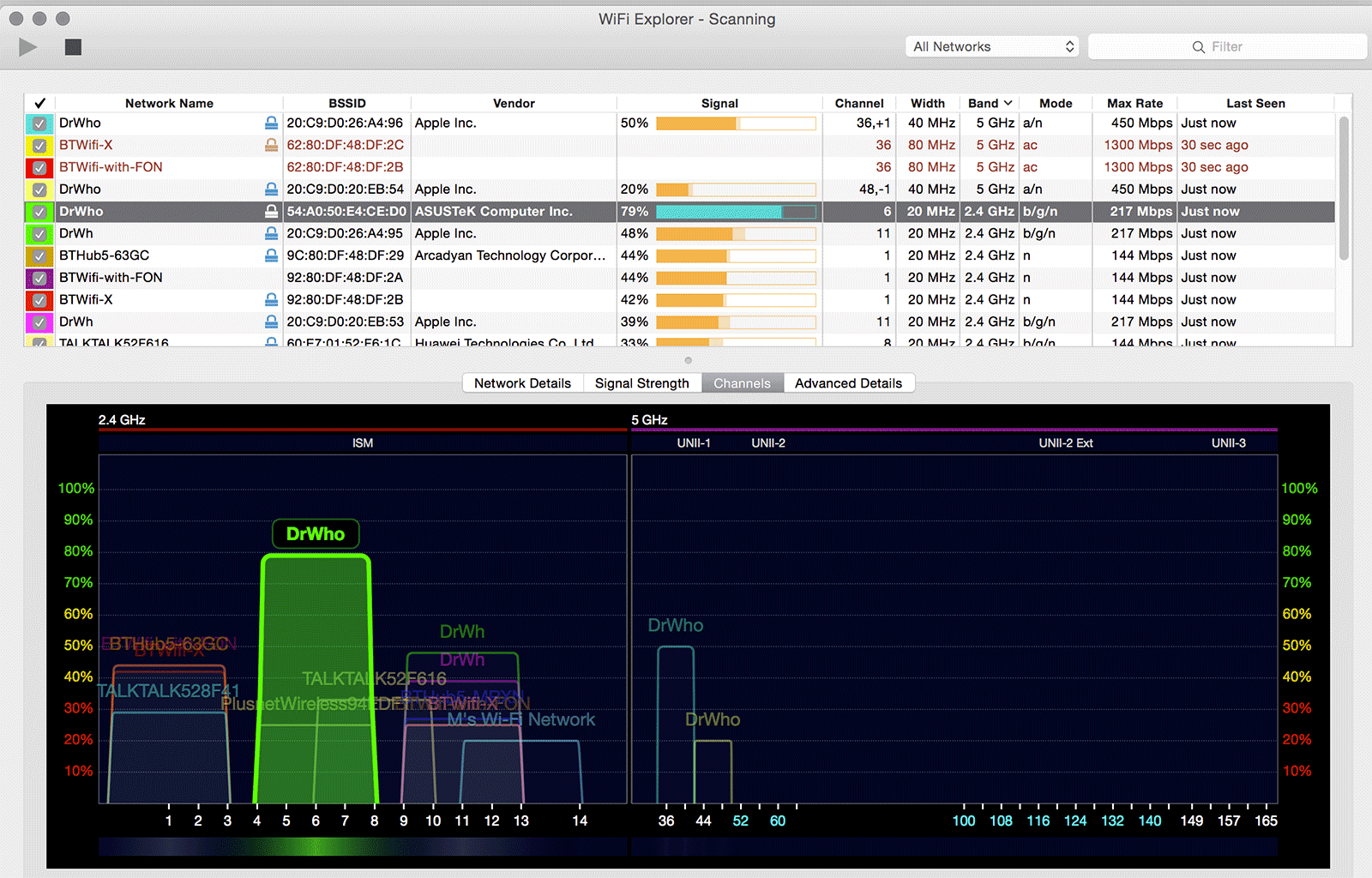The width and height of the screenshot is (1372, 878).
Task: Toggle color checkbox for DrWho 20:C9:D0:26:A4:96
Action: click(x=39, y=123)
